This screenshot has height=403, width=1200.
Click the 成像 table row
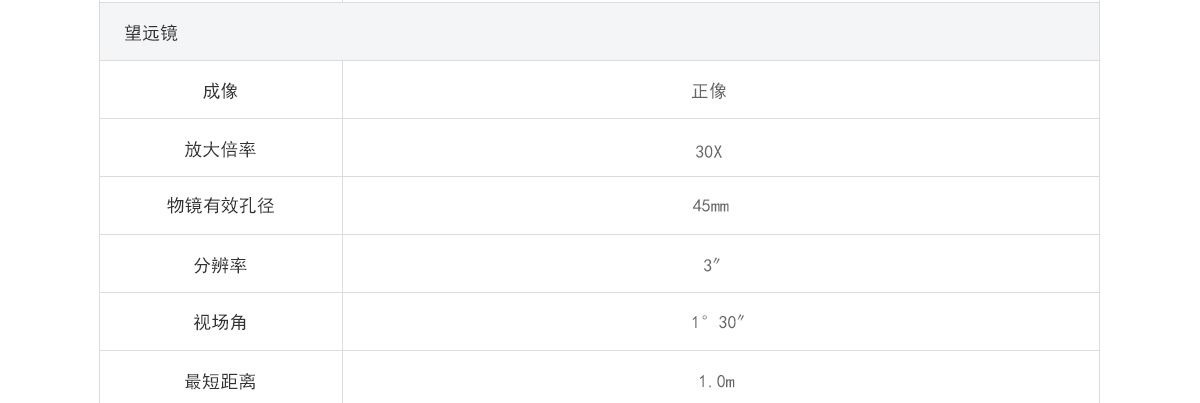coord(599,90)
